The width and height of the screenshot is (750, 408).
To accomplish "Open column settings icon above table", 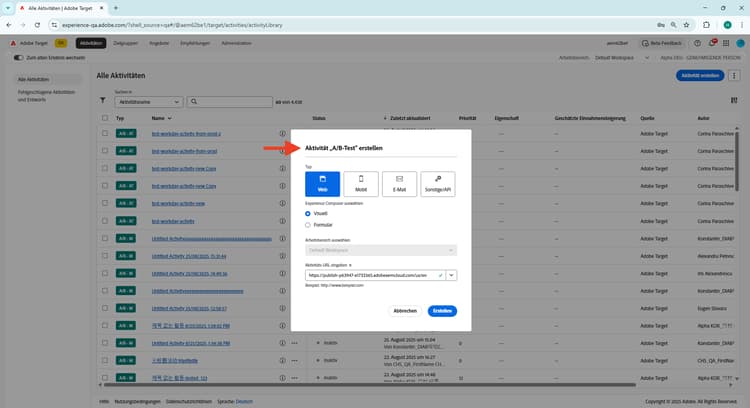I will [x=734, y=100].
